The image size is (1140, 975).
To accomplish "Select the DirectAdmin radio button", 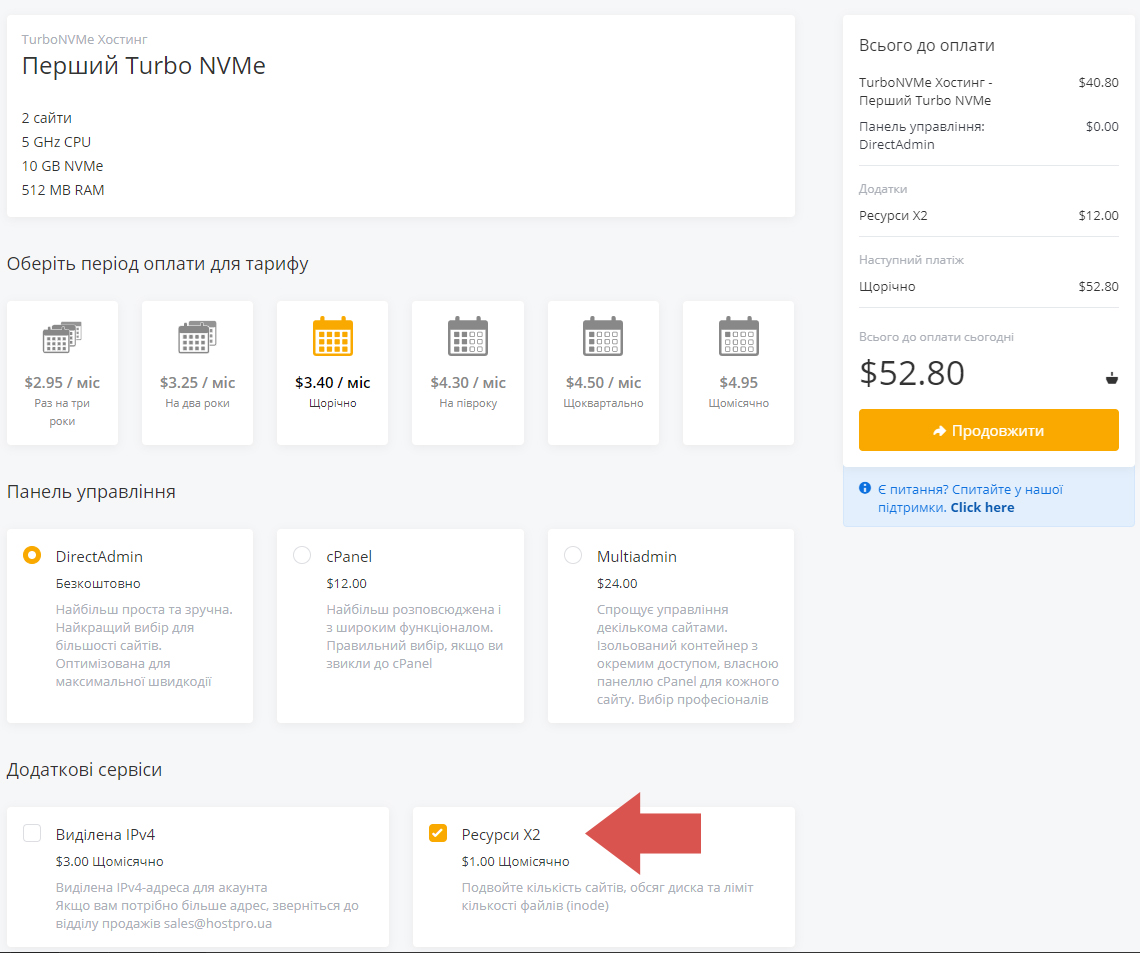I will [32, 555].
